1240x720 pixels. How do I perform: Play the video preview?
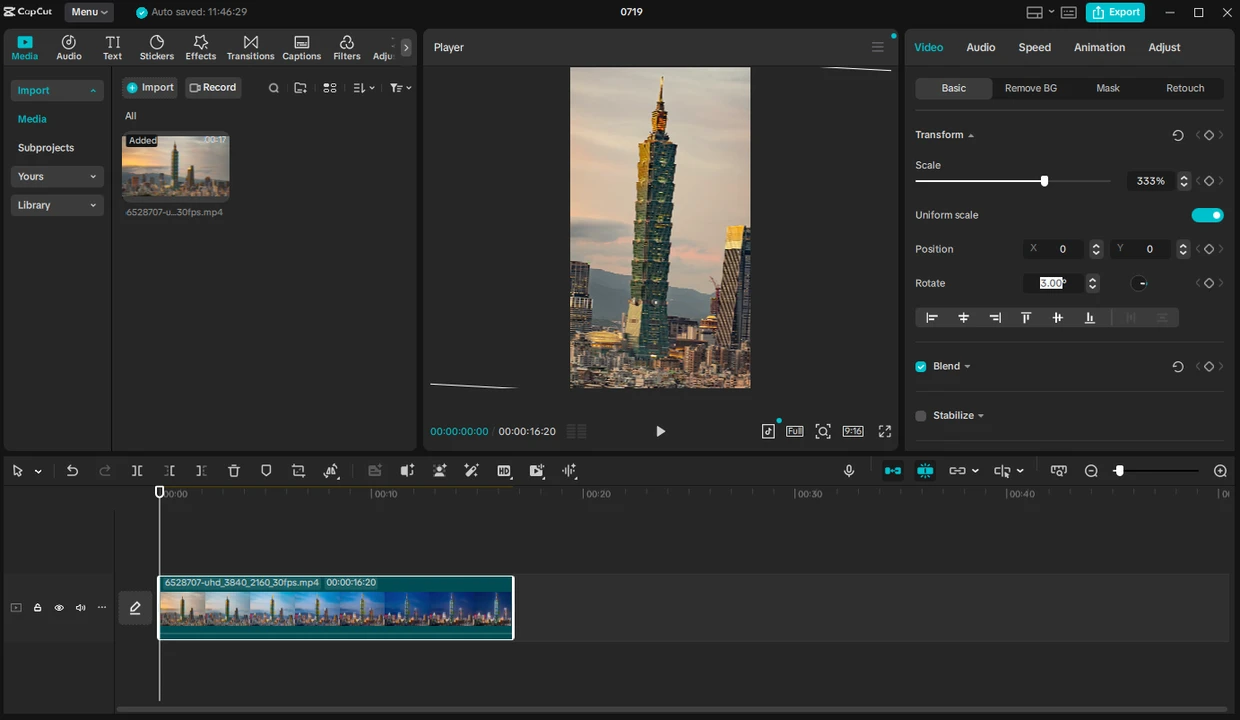[x=660, y=431]
